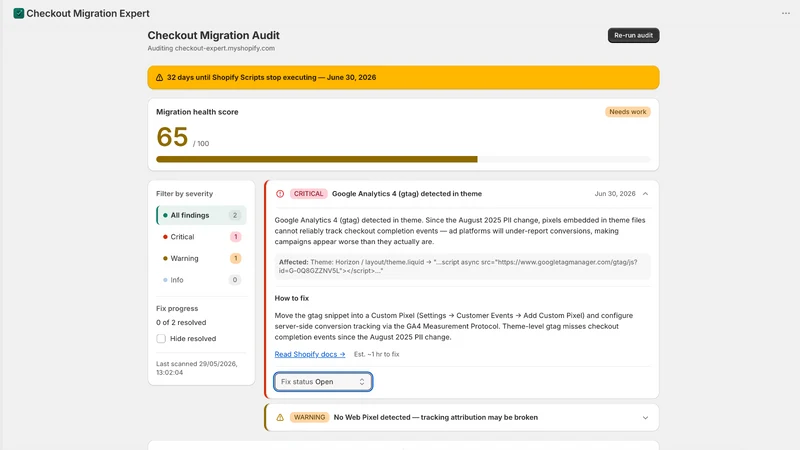Click the warning triangle in the yellow banner

pyautogui.click(x=159, y=78)
